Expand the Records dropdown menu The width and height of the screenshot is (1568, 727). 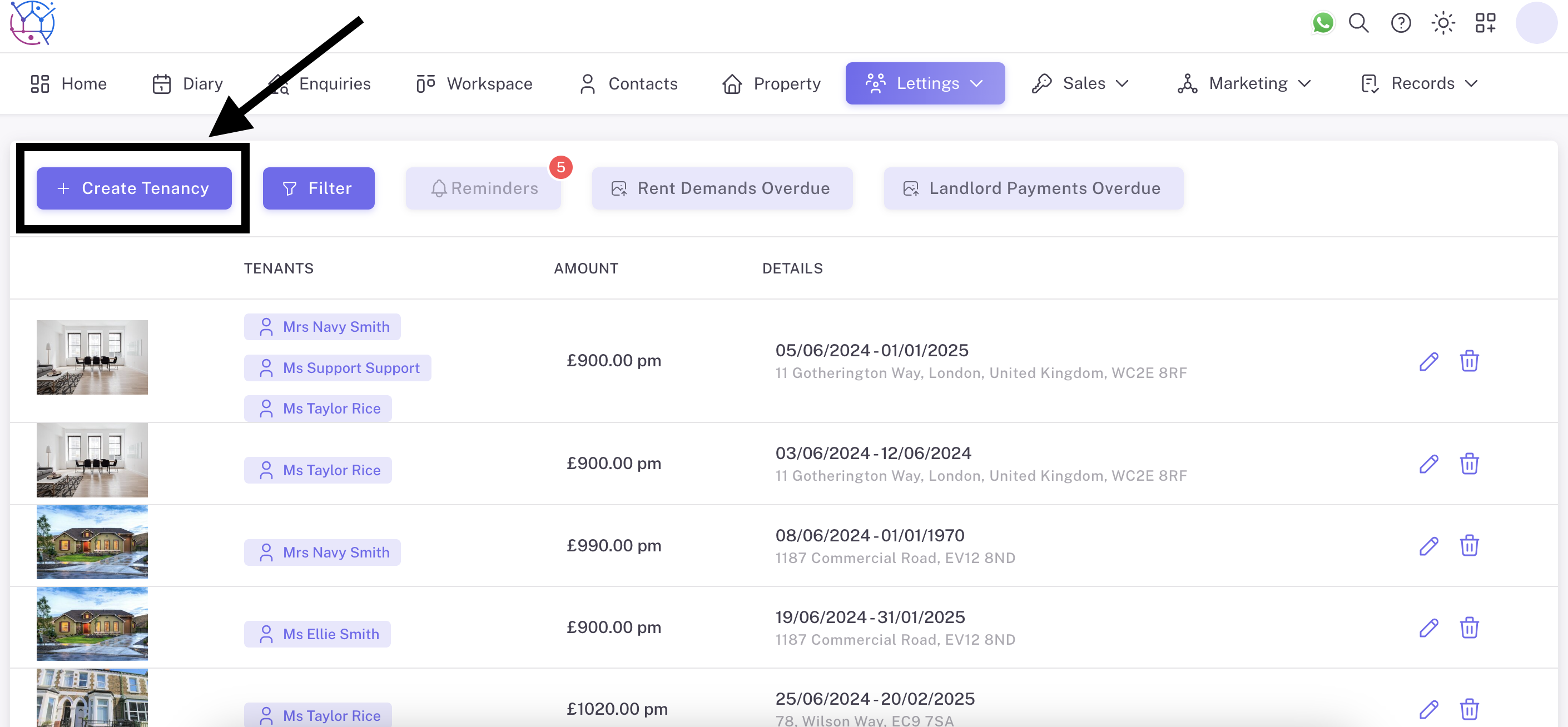(x=1420, y=83)
